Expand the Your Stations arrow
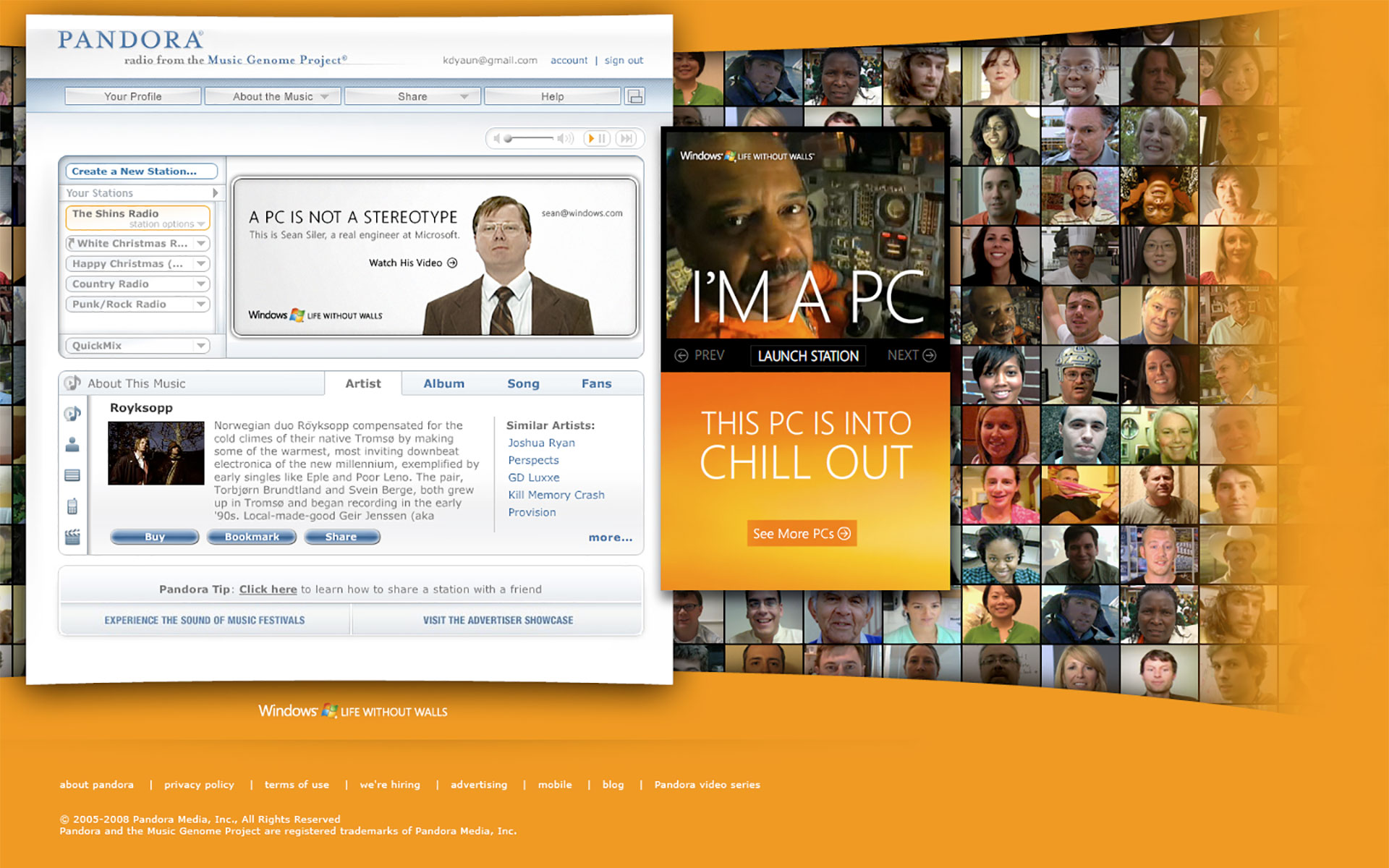1389x868 pixels. [215, 193]
